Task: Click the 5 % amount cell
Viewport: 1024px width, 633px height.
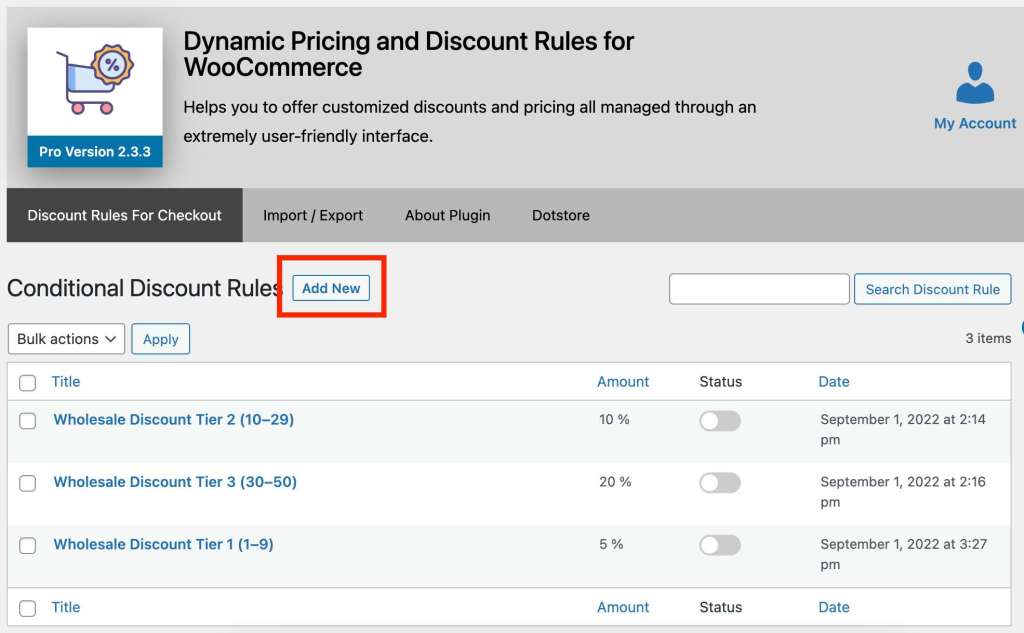Action: pos(611,544)
